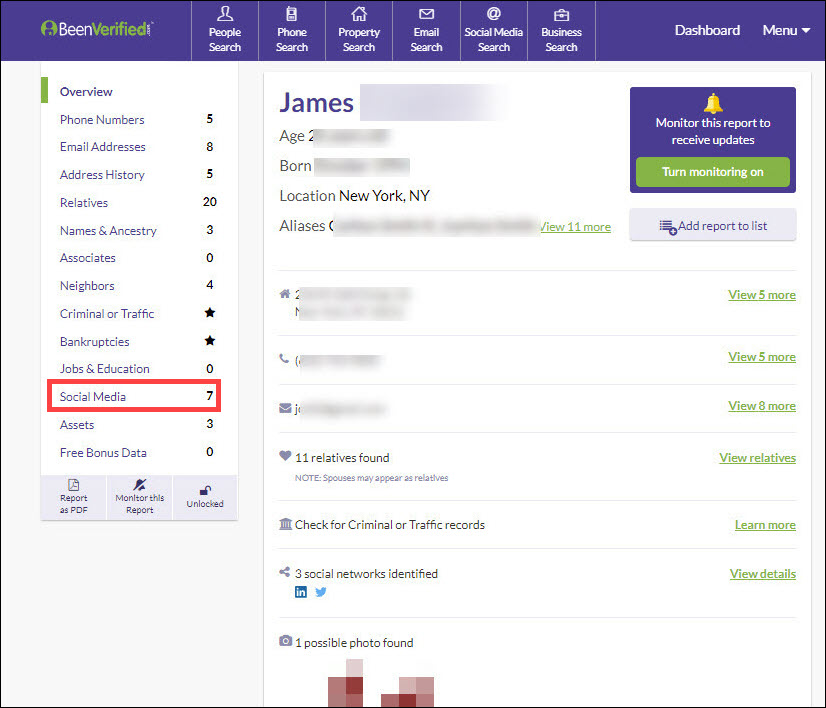
Task: Open Social Media section in sidebar
Action: [x=134, y=396]
